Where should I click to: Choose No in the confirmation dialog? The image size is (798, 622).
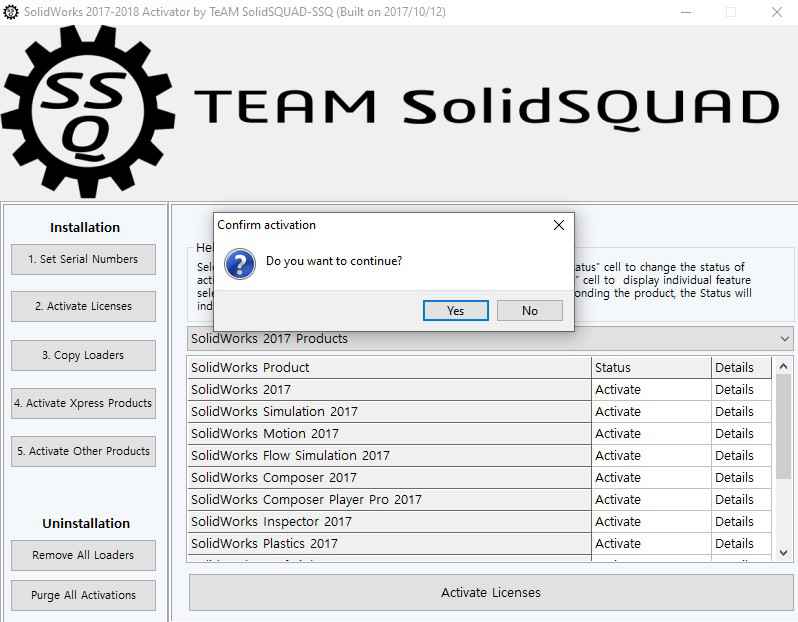coord(529,311)
